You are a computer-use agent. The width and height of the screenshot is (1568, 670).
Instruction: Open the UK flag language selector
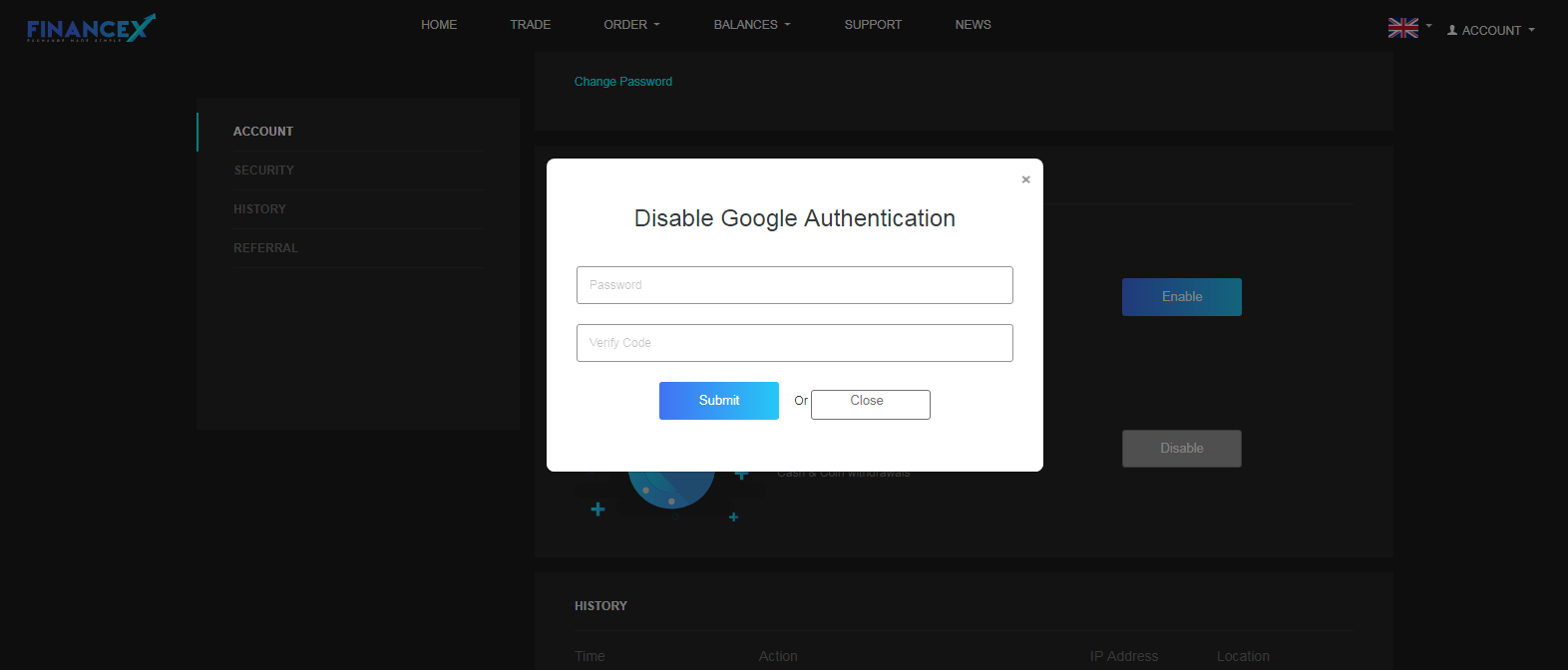click(1409, 28)
